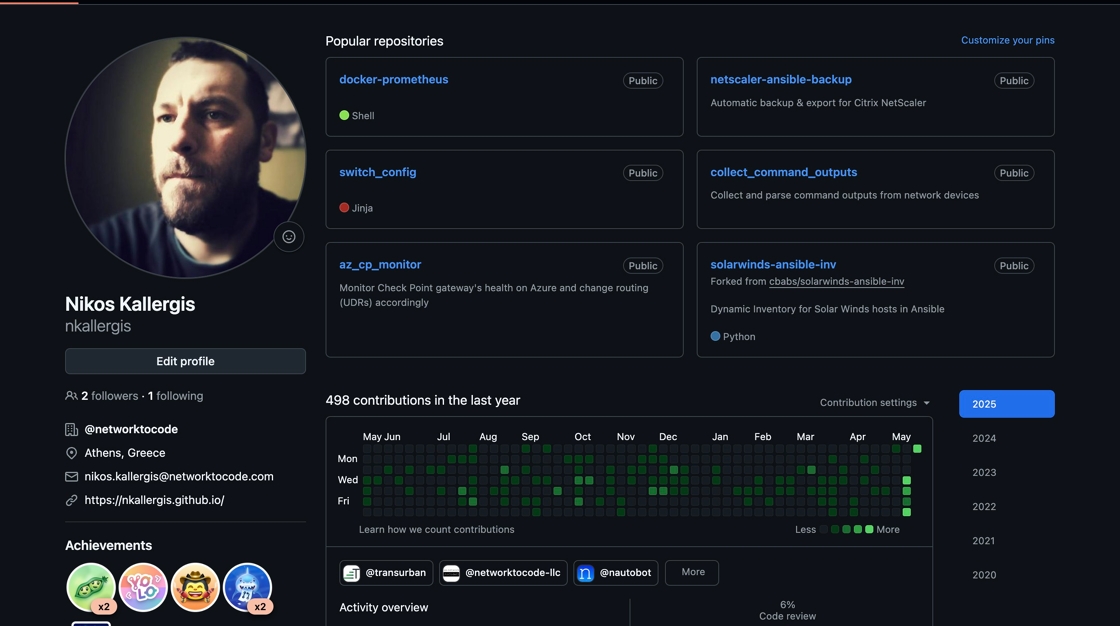
Task: Open the docker-prometheus repository
Action: tap(394, 79)
